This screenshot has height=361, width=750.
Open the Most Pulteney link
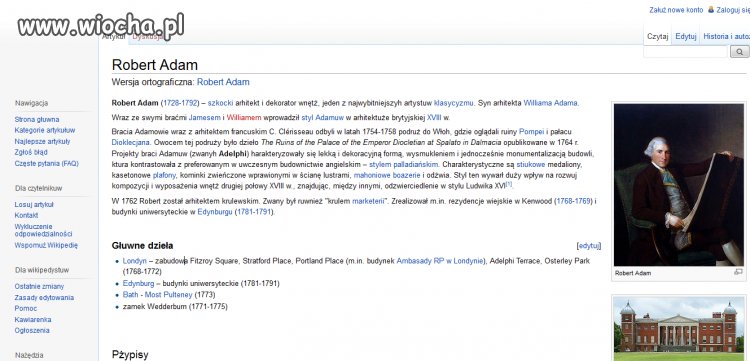click(168, 295)
